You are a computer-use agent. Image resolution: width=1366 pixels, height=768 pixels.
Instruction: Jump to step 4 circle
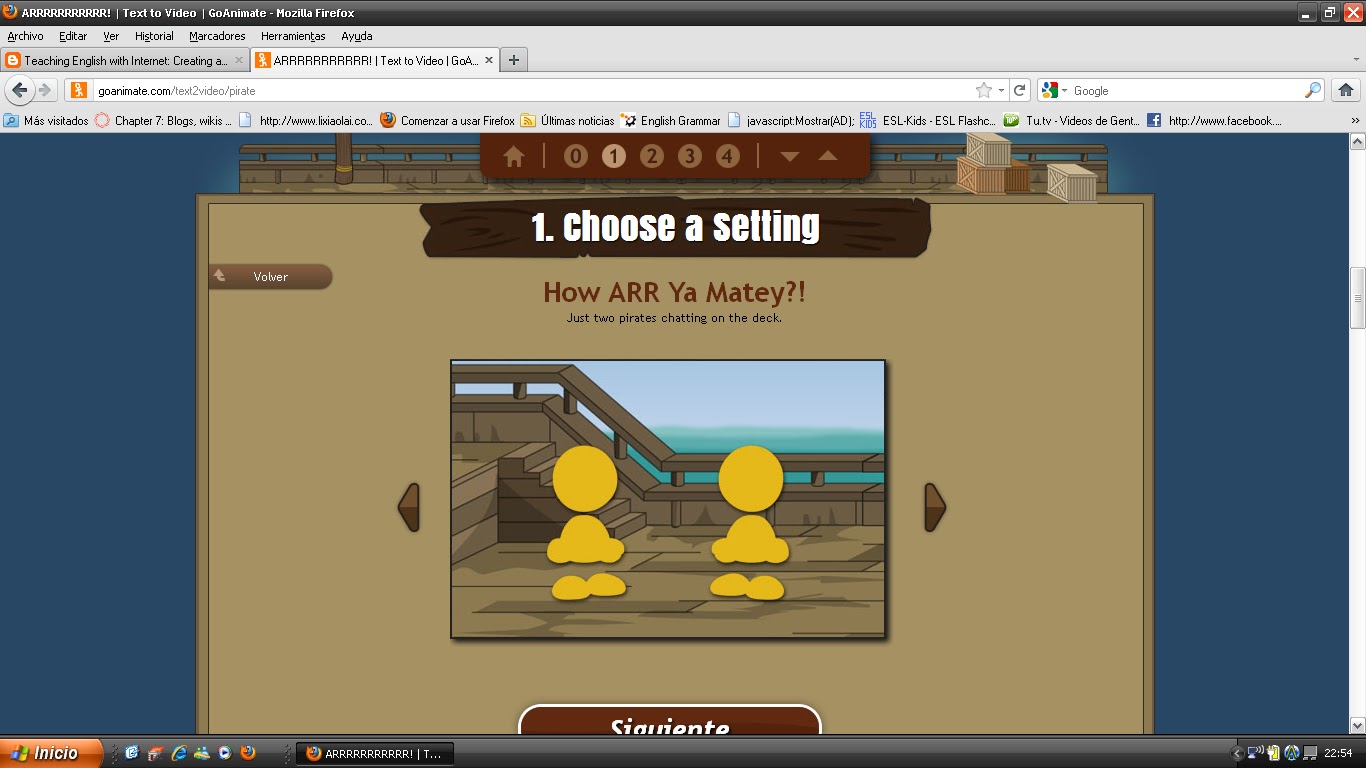point(727,156)
